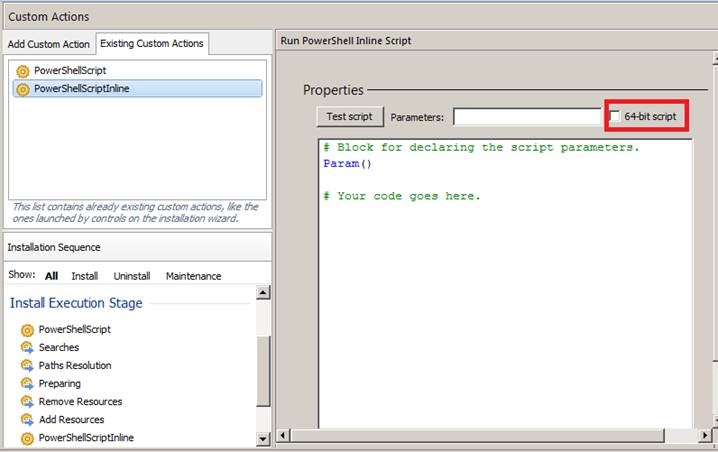Select the Searches action icon
Viewport: 718px width, 452px height.
coord(27,347)
